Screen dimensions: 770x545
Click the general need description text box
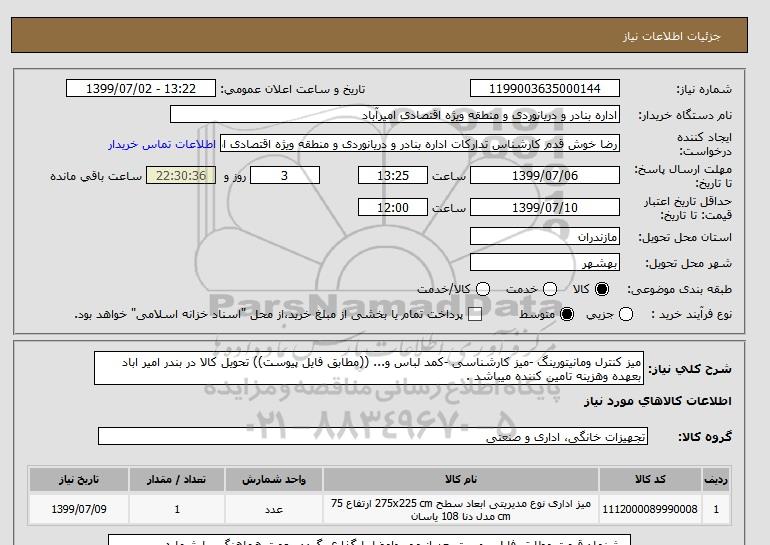369,368
